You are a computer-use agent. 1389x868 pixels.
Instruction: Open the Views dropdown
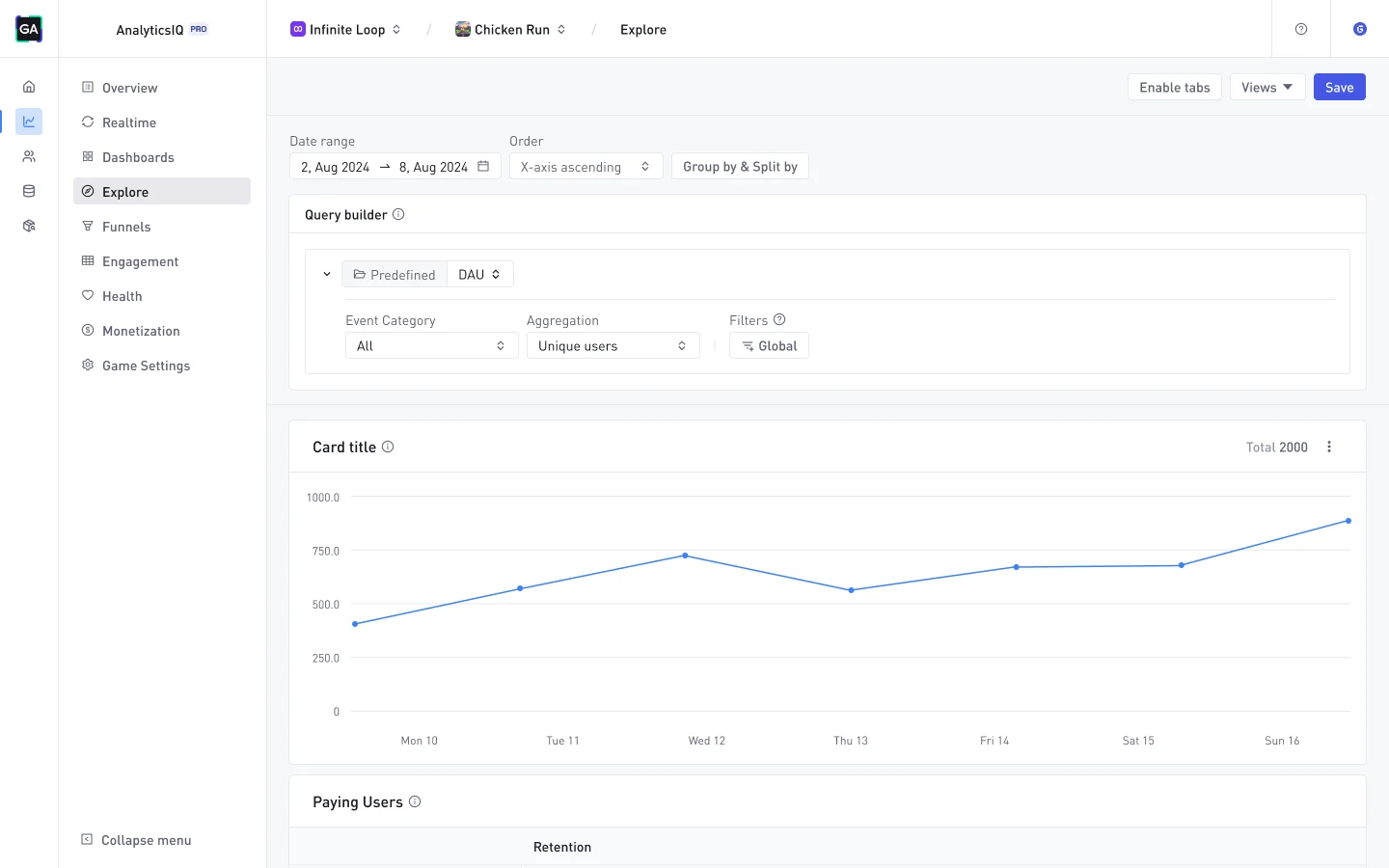tap(1267, 87)
